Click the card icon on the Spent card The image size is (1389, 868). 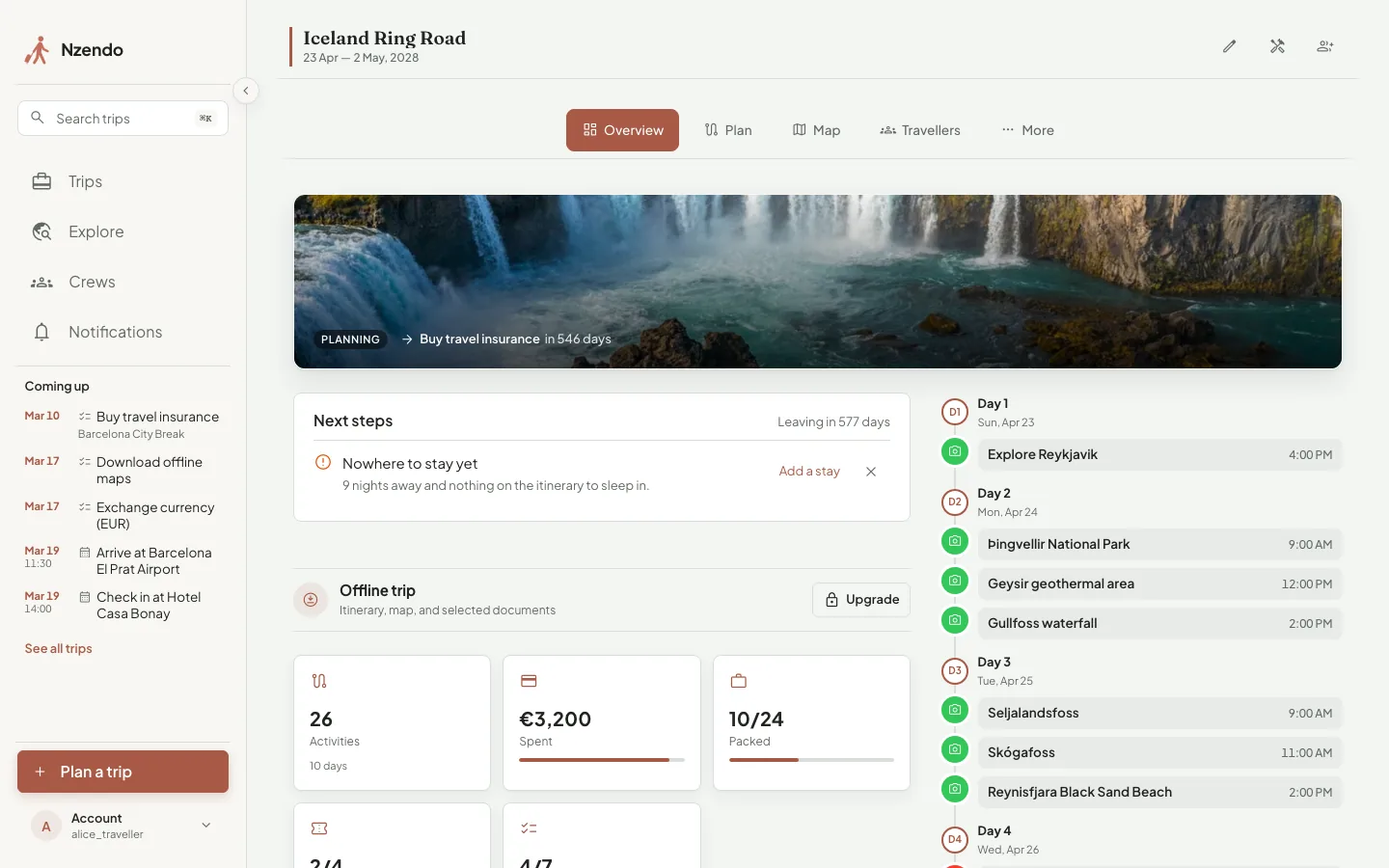(x=529, y=681)
